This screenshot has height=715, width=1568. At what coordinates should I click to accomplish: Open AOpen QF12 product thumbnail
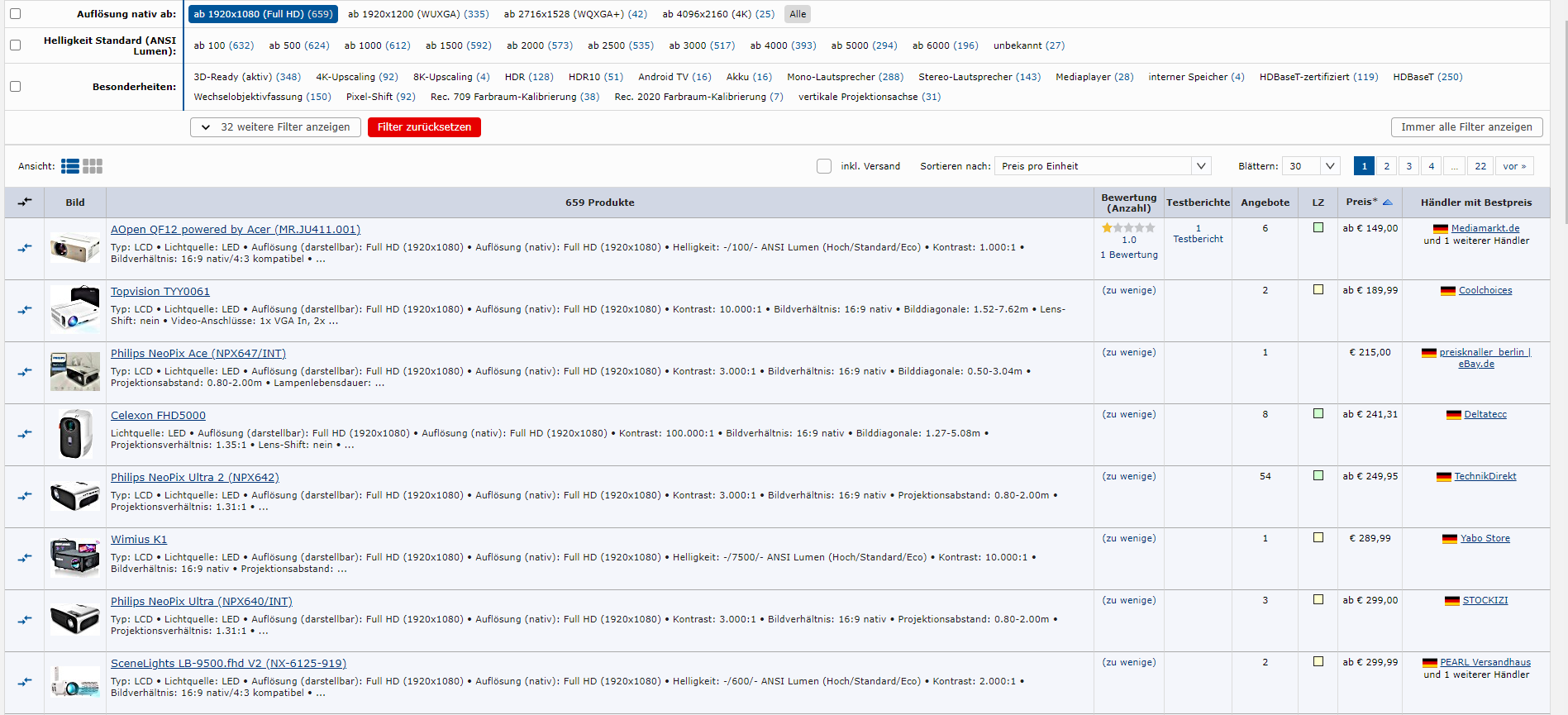point(74,248)
